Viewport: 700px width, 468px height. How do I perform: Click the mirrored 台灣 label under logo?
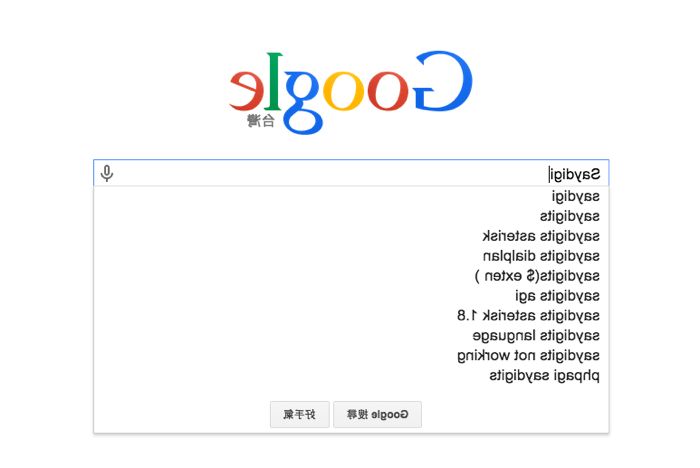260,121
